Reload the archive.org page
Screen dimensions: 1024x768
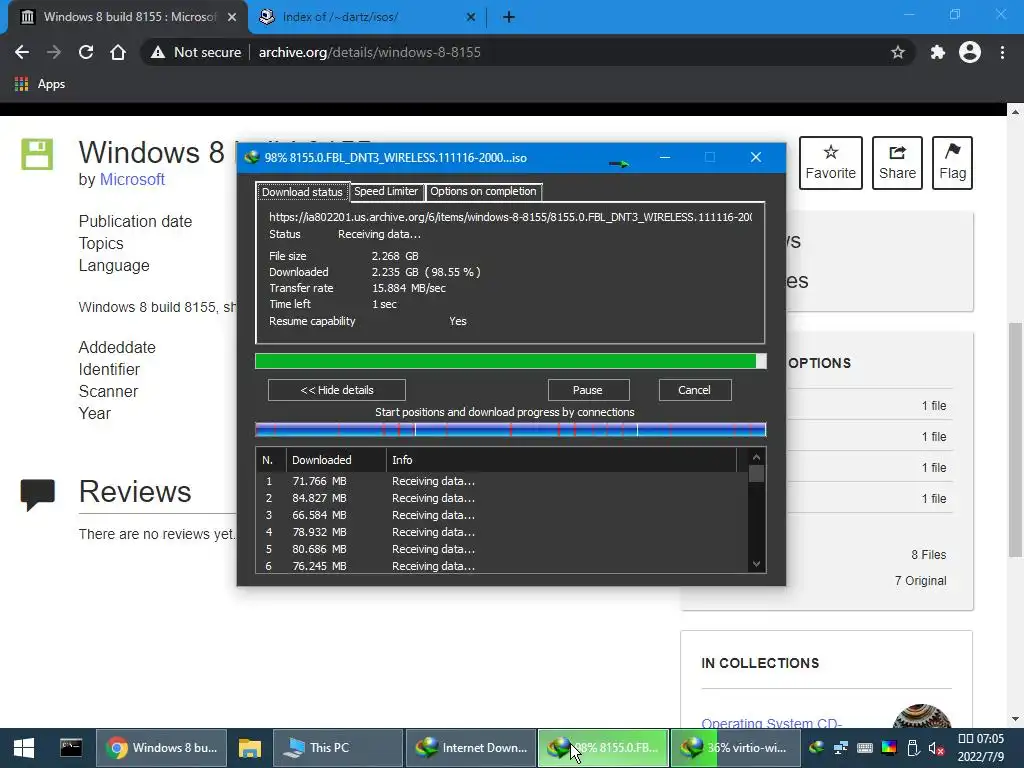(x=86, y=52)
